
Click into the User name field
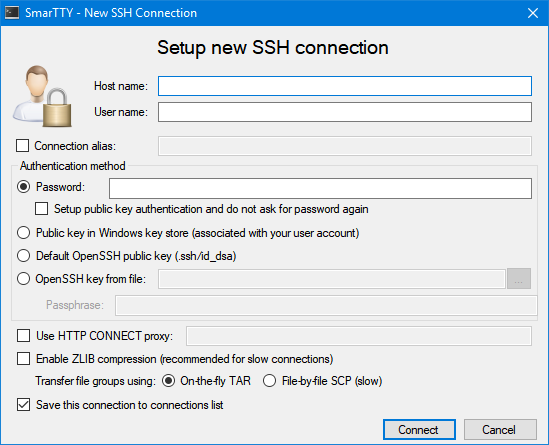click(345, 112)
